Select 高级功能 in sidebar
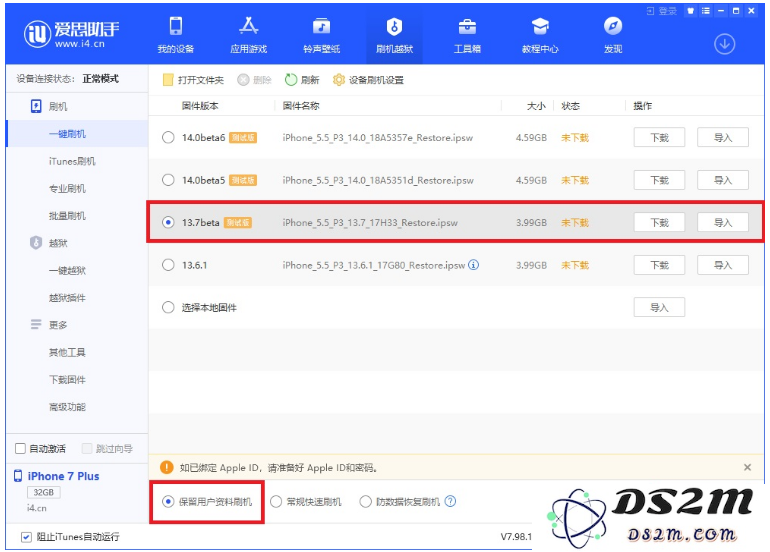The width and height of the screenshot is (770, 552). click(x=67, y=407)
